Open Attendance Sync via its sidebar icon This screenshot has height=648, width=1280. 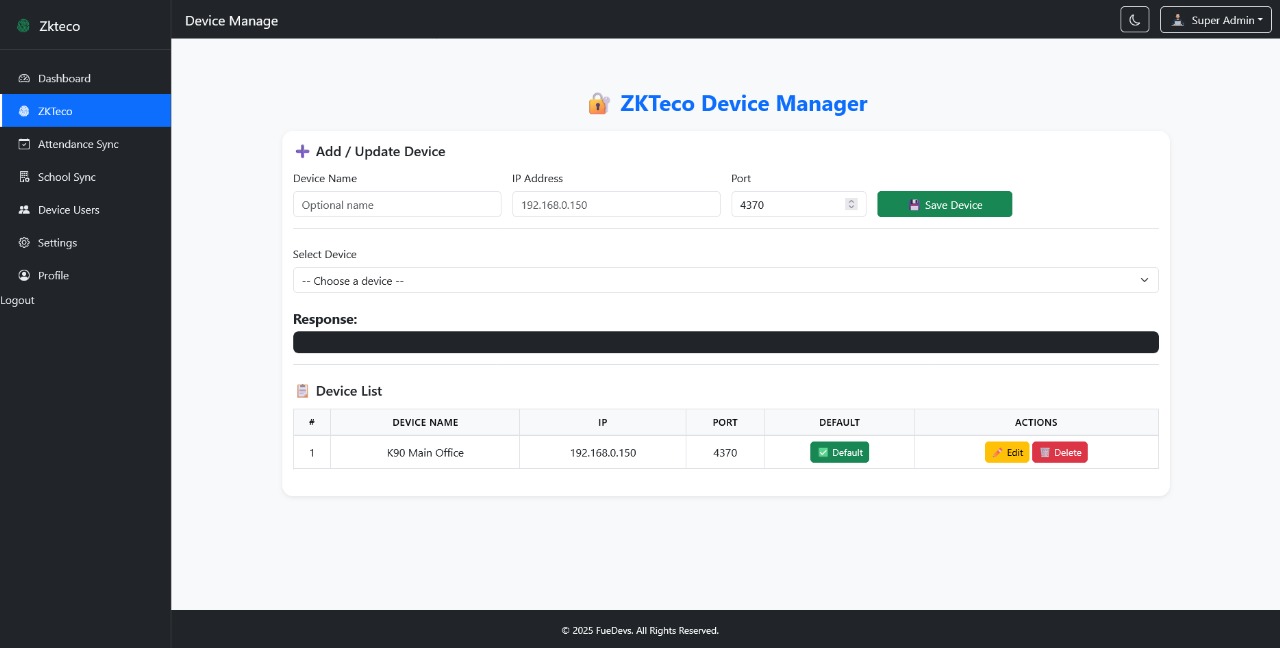tap(24, 144)
